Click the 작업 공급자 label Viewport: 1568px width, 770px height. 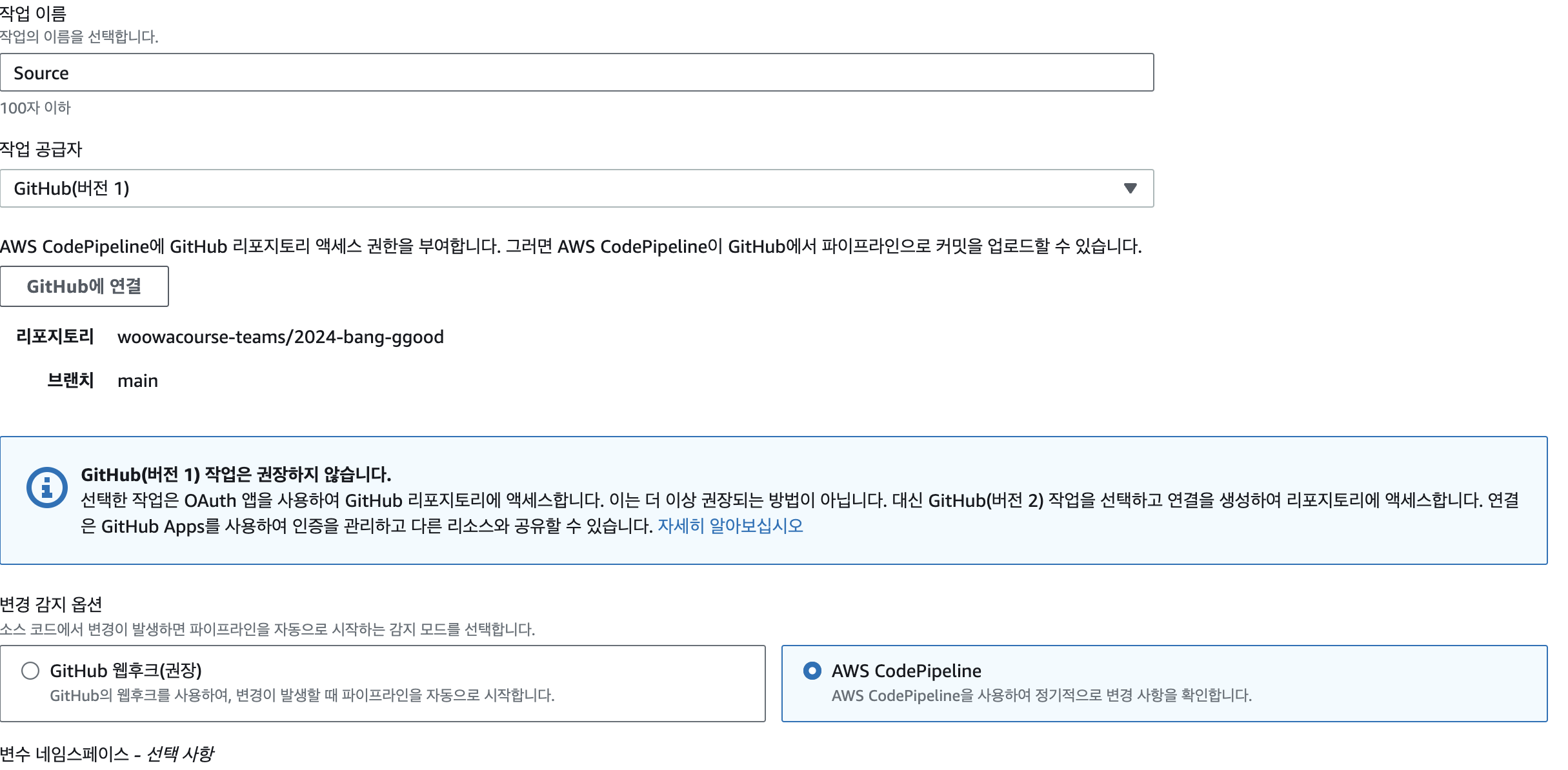coord(41,150)
